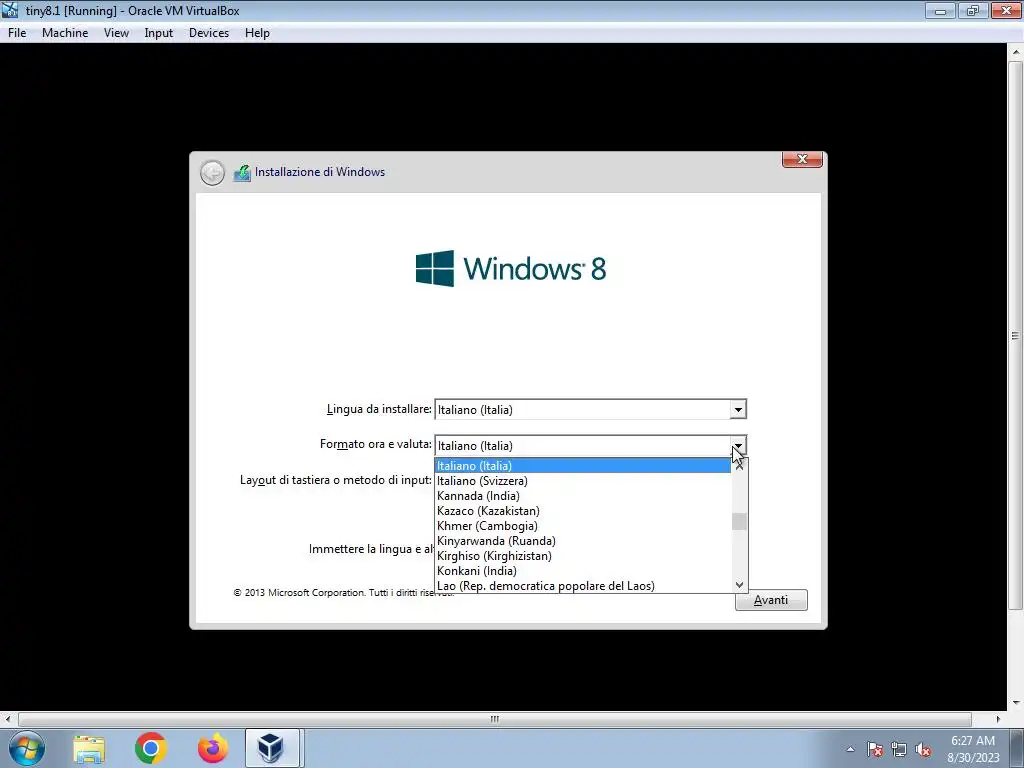This screenshot has height=768, width=1024.
Task: Click the VM window horizontal scrollbar thumb
Action: click(494, 719)
